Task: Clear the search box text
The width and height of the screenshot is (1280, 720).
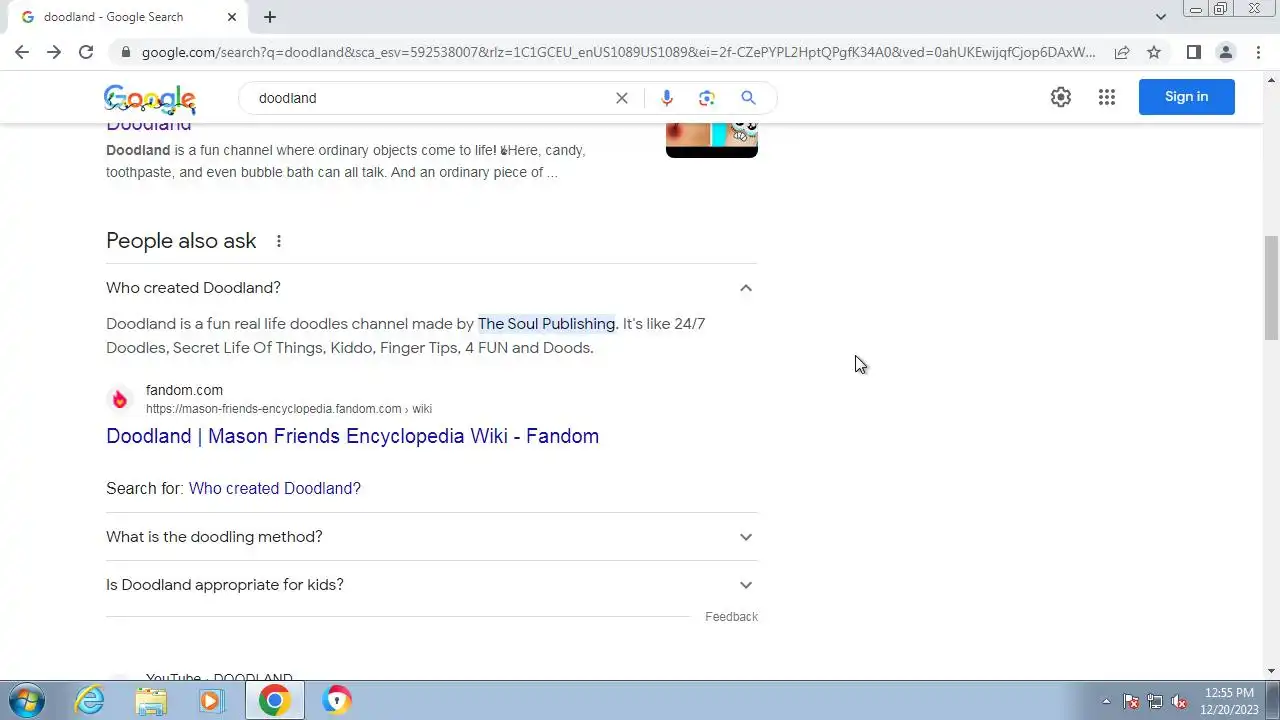Action: click(622, 98)
